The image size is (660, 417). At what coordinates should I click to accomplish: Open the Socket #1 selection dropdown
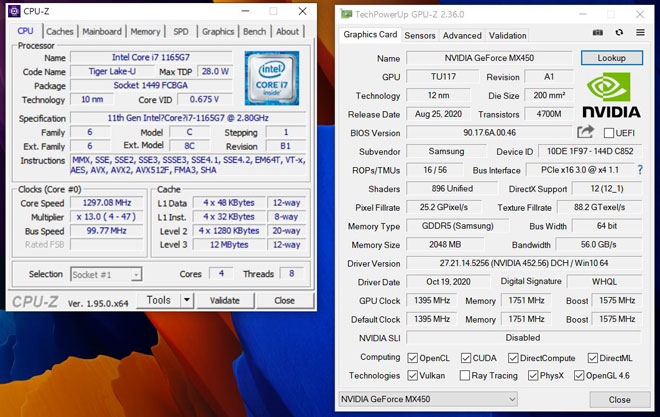pyautogui.click(x=106, y=274)
